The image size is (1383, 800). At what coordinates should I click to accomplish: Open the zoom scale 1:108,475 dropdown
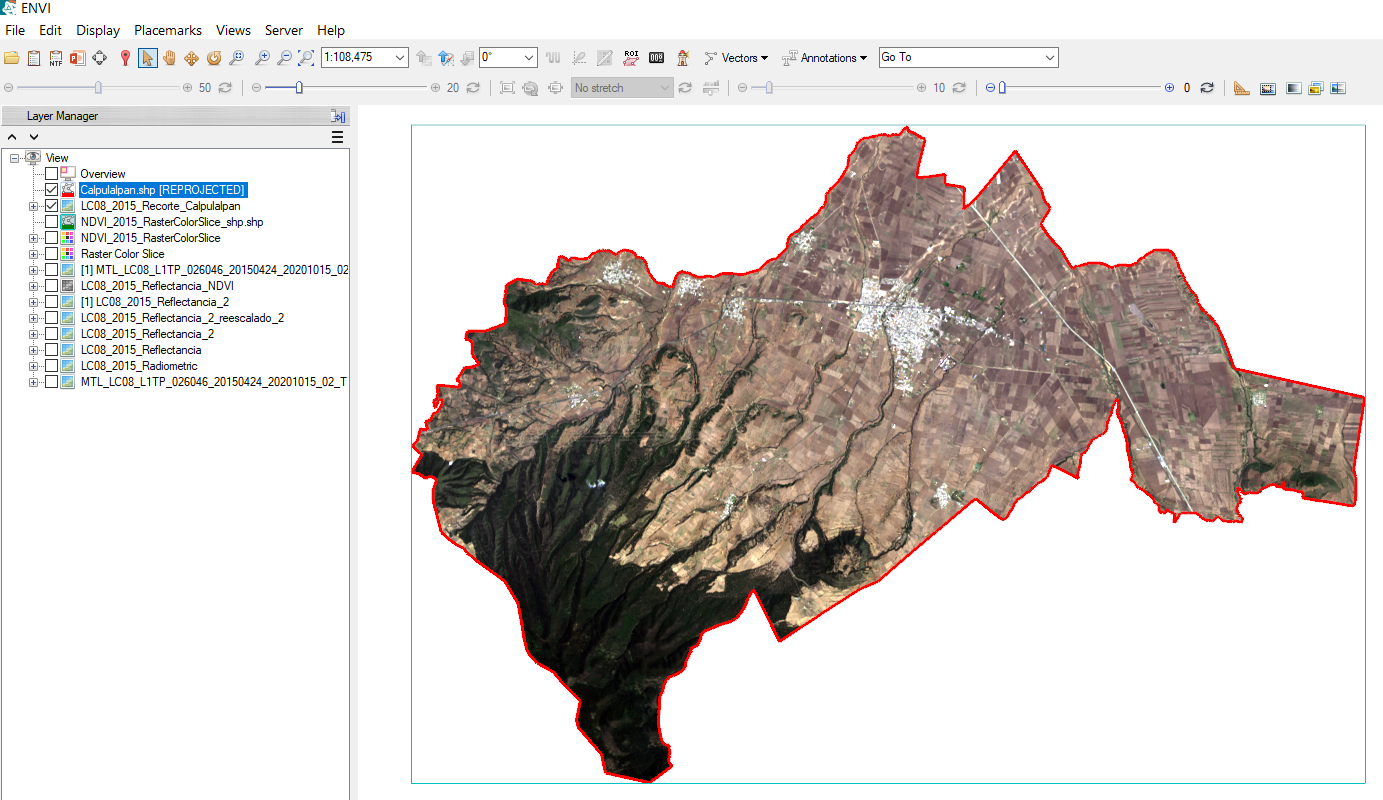click(x=400, y=58)
